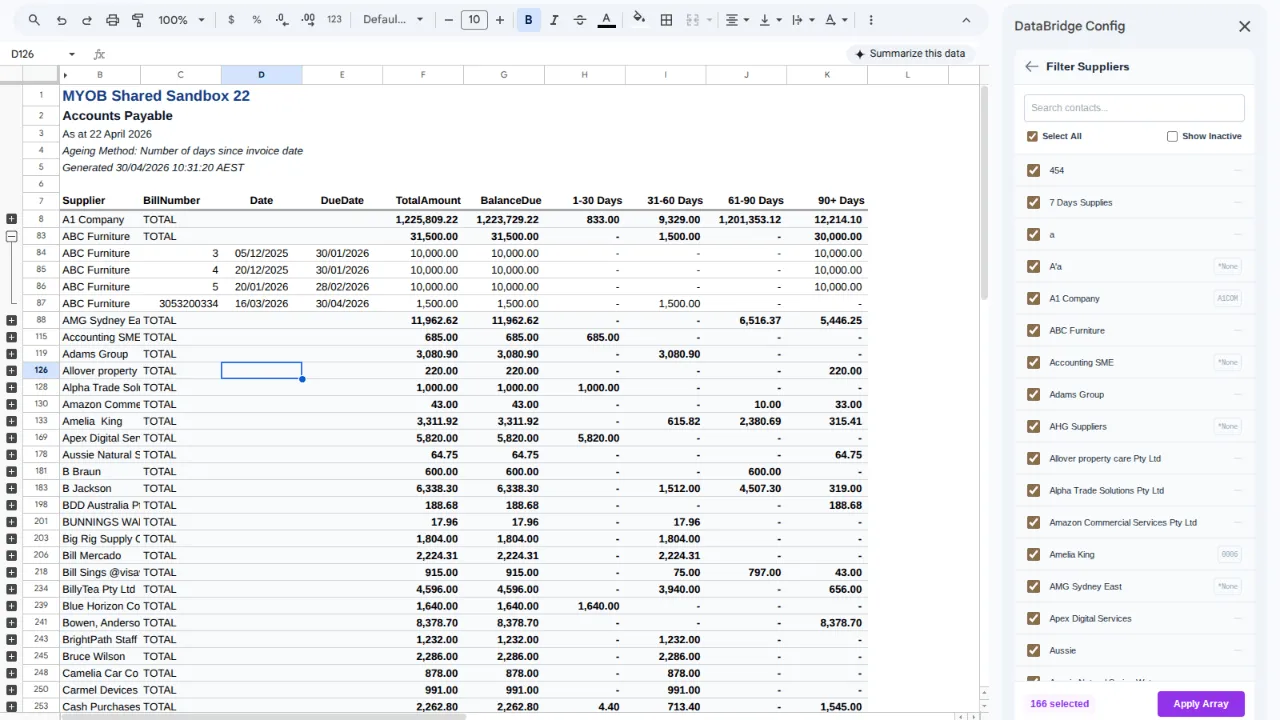This screenshot has height=720, width=1280.
Task: Open the borders menu
Action: (x=666, y=20)
